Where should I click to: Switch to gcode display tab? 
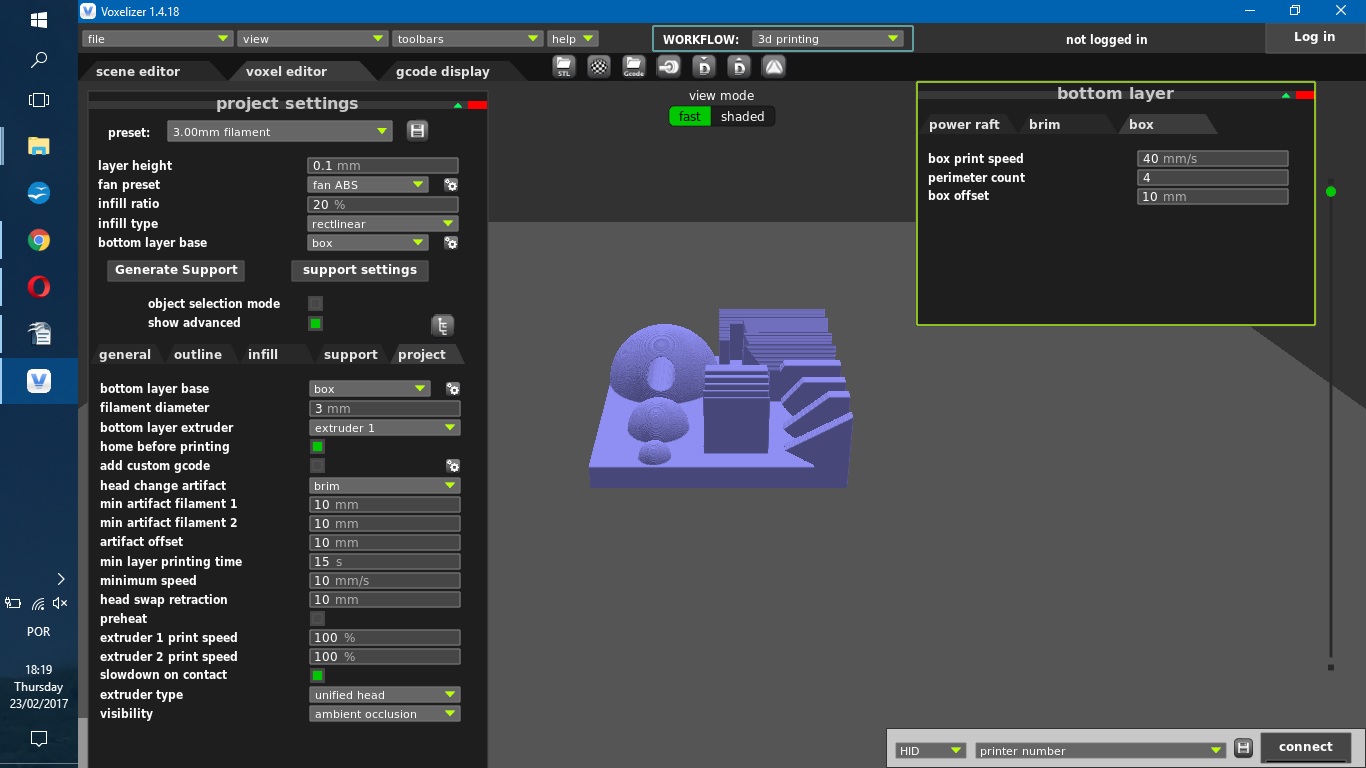(443, 71)
